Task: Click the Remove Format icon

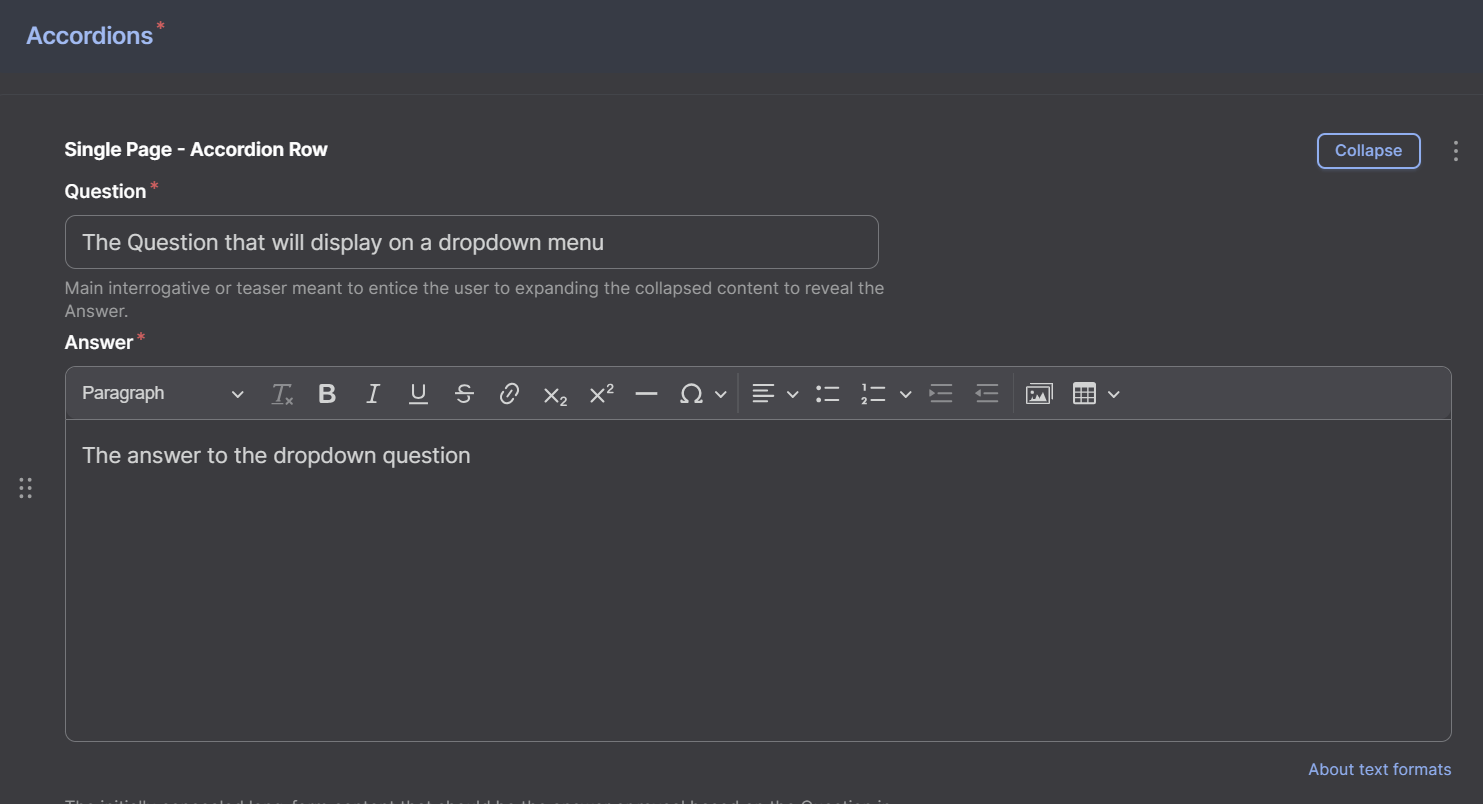Action: click(x=282, y=394)
